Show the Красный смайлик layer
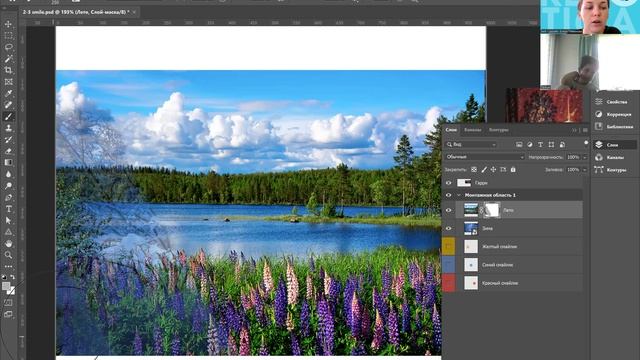The width and height of the screenshot is (640, 360). coord(449,283)
